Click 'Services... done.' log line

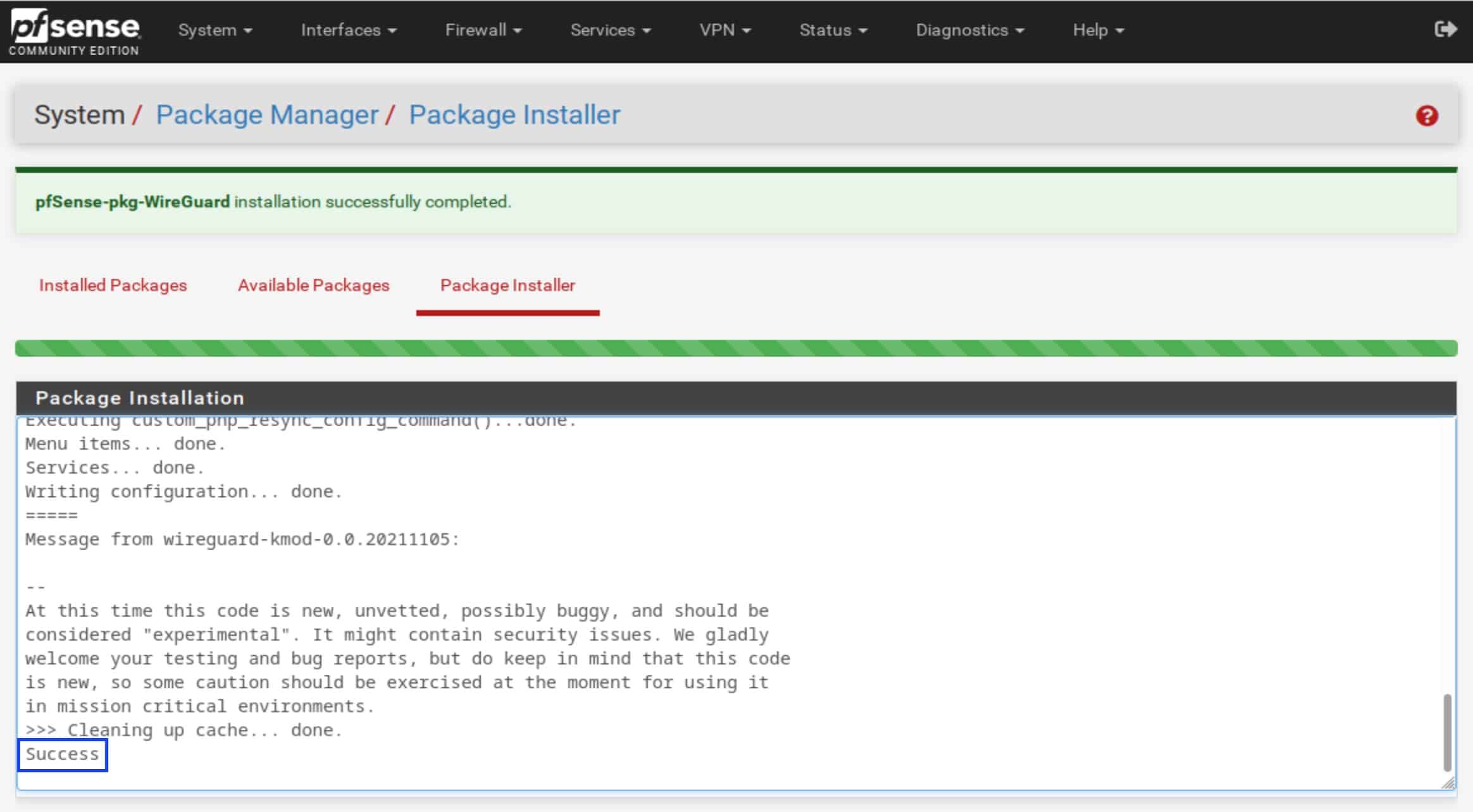click(x=115, y=468)
